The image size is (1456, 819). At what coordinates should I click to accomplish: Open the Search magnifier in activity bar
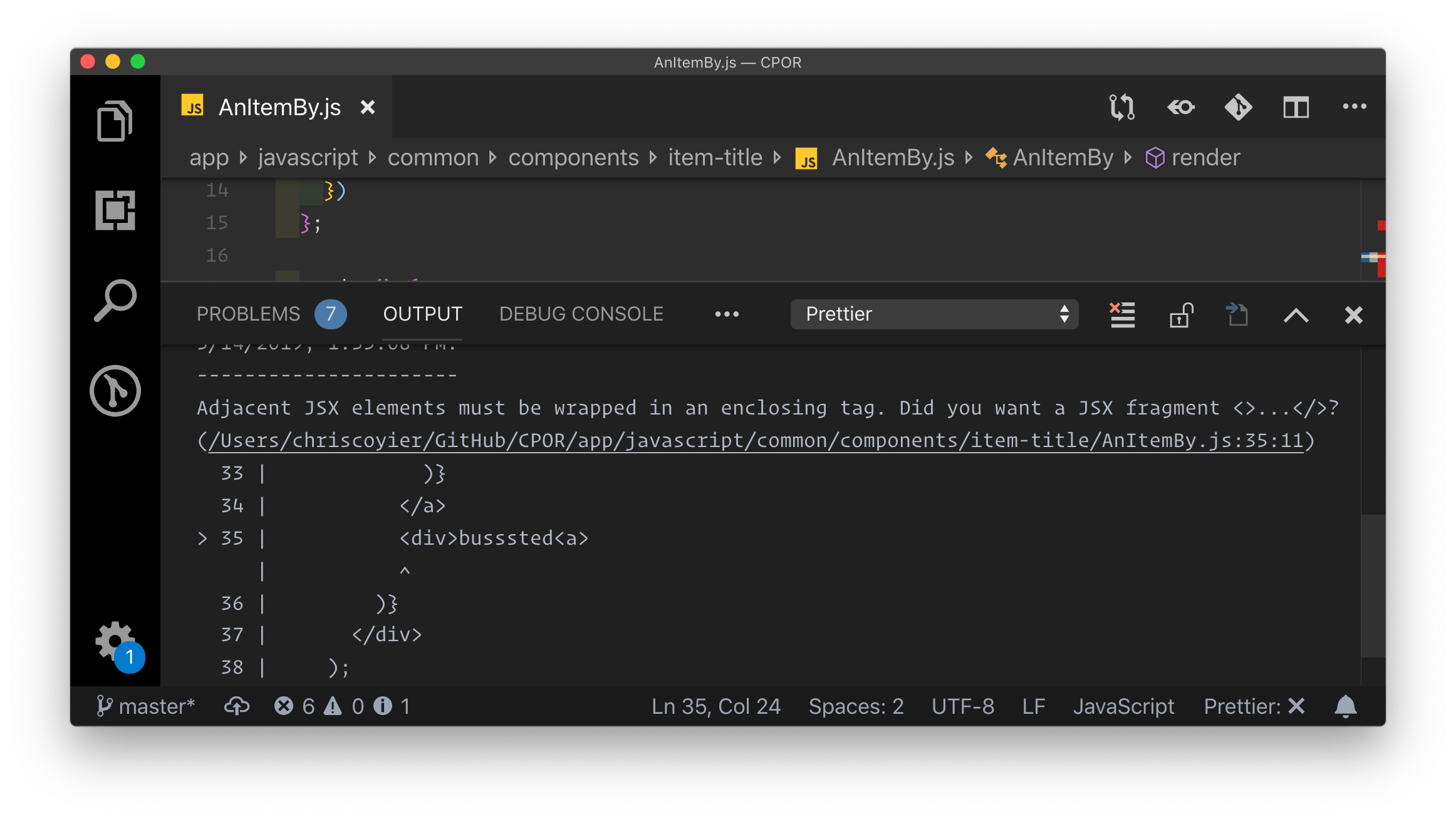pos(115,301)
